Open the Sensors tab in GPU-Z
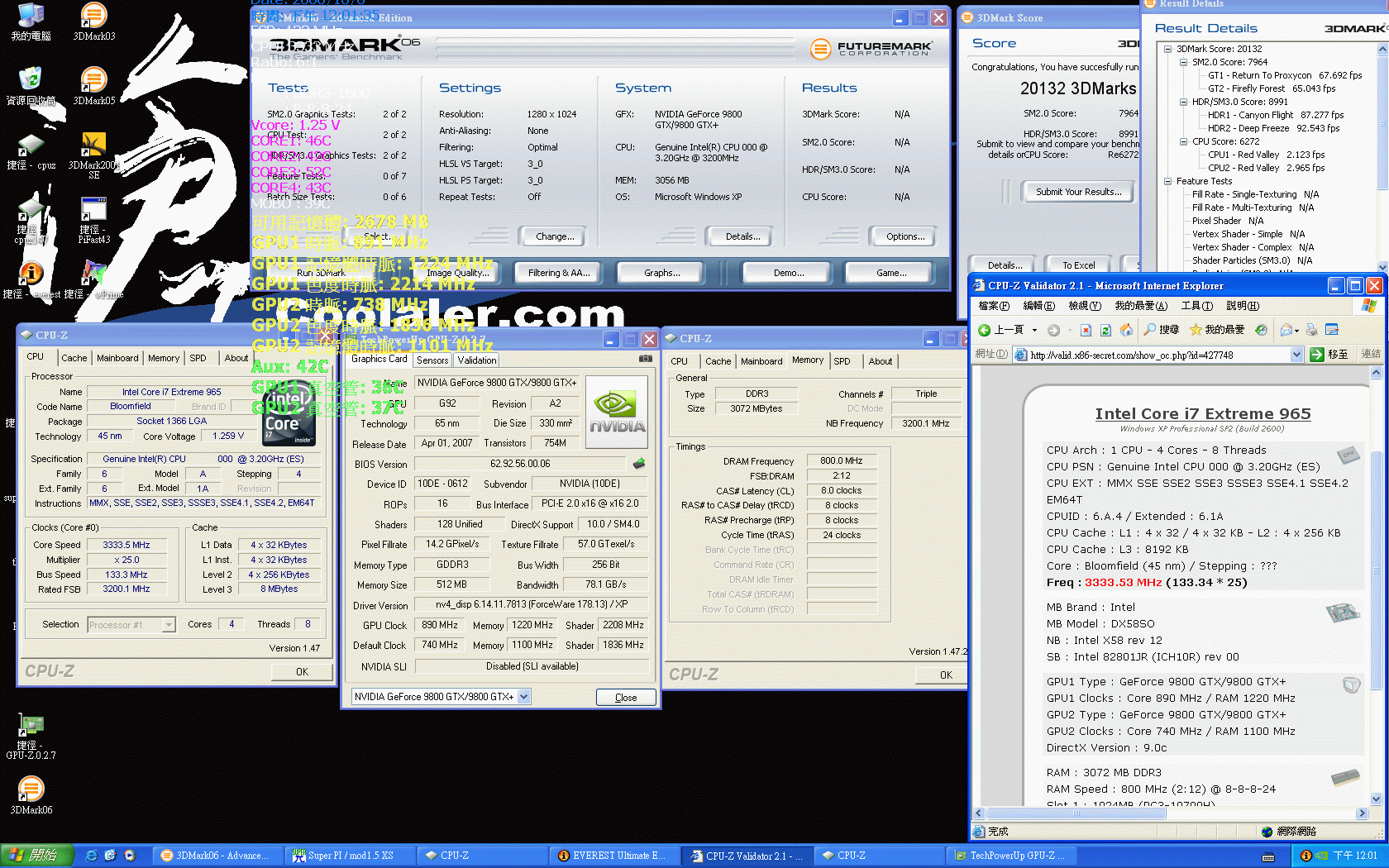Viewport: 1389px width, 868px height. click(x=432, y=360)
